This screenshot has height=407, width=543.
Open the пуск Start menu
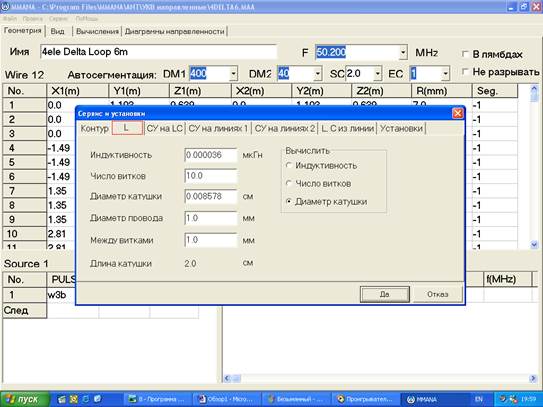coord(24,399)
